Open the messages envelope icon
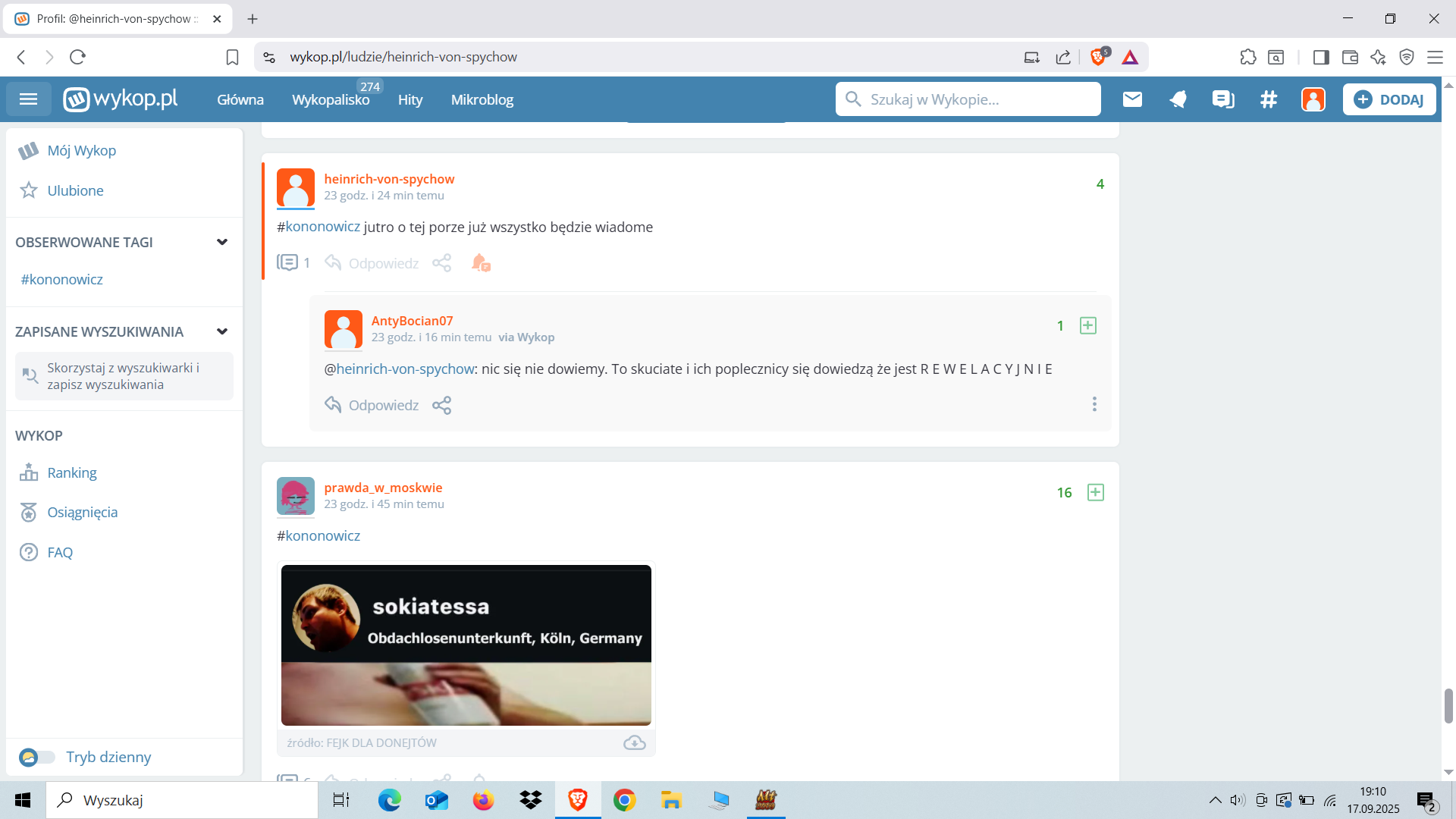The height and width of the screenshot is (819, 1456). 1132,99
